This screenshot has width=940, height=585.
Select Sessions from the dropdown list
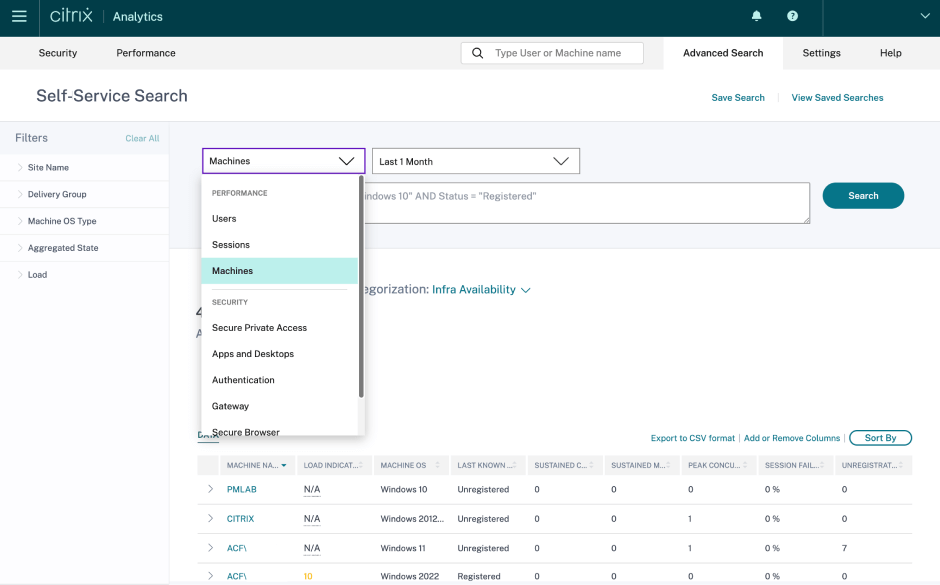231,245
